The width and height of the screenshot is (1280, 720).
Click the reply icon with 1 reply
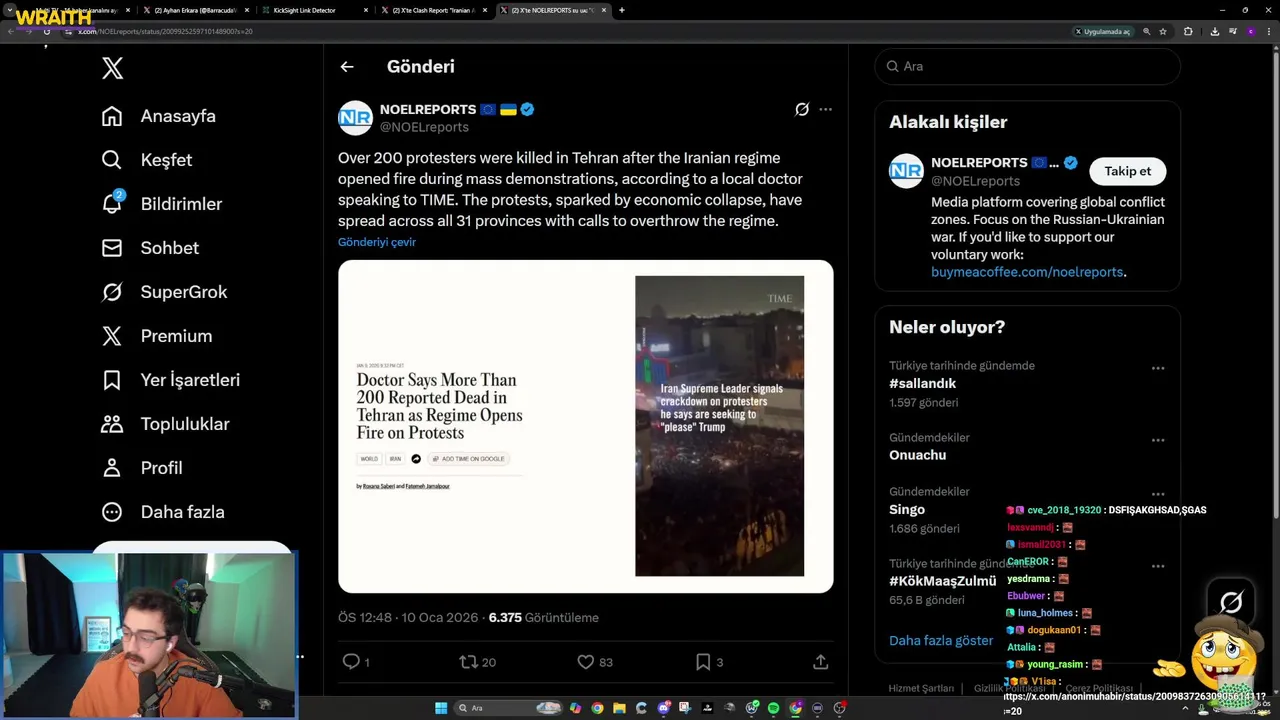tap(351, 662)
